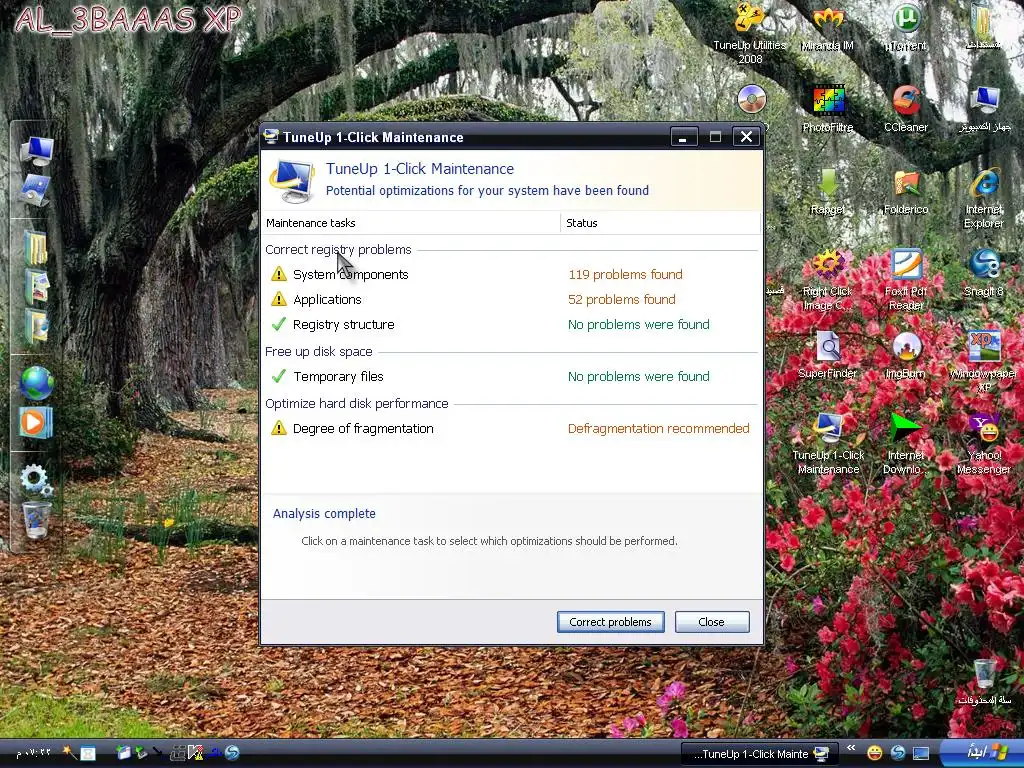Viewport: 1024px width, 768px height.
Task: Click warning icon beside Degree of fragmentation
Action: pos(279,428)
